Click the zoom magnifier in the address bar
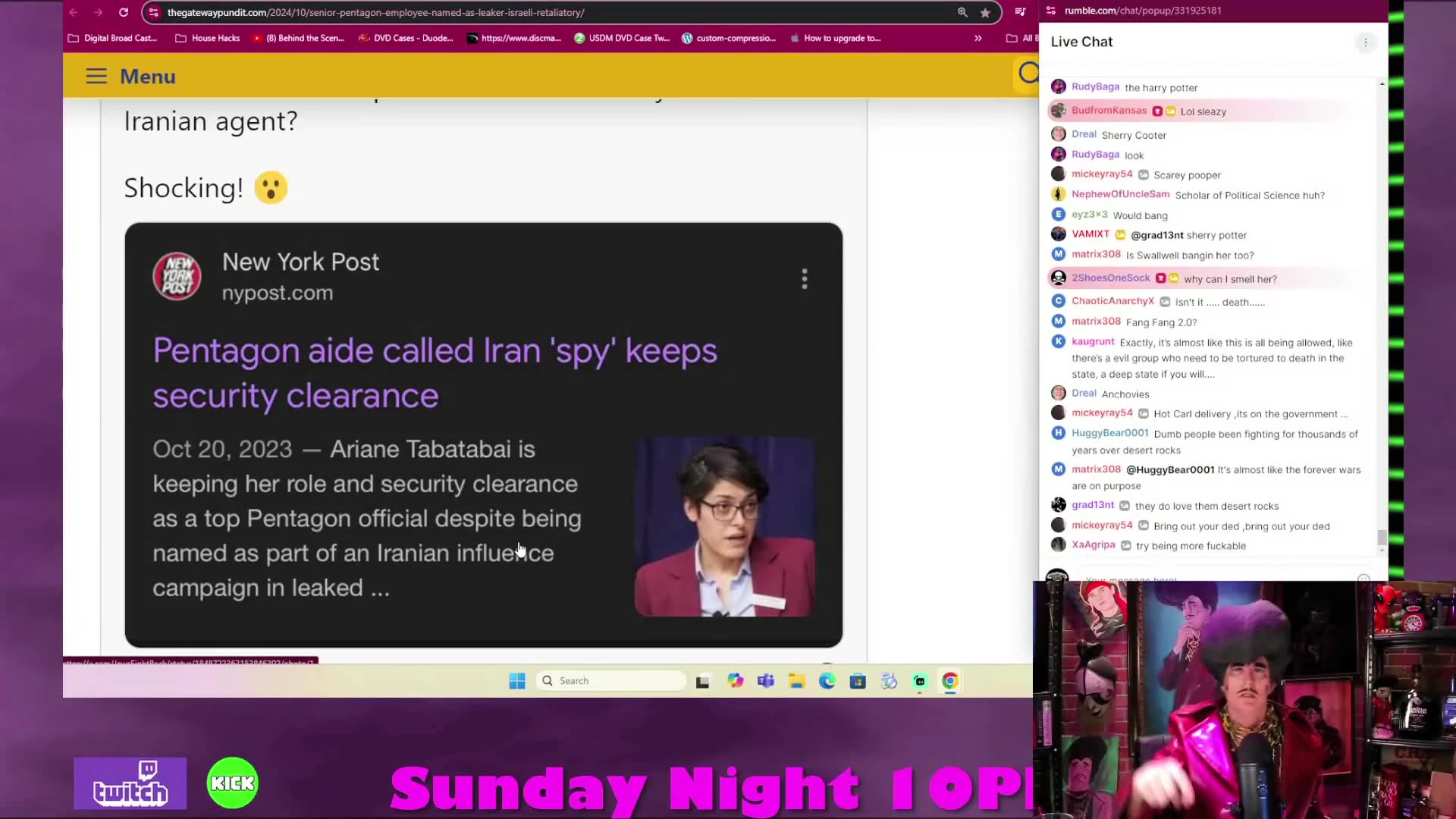The height and width of the screenshot is (819, 1456). [962, 12]
